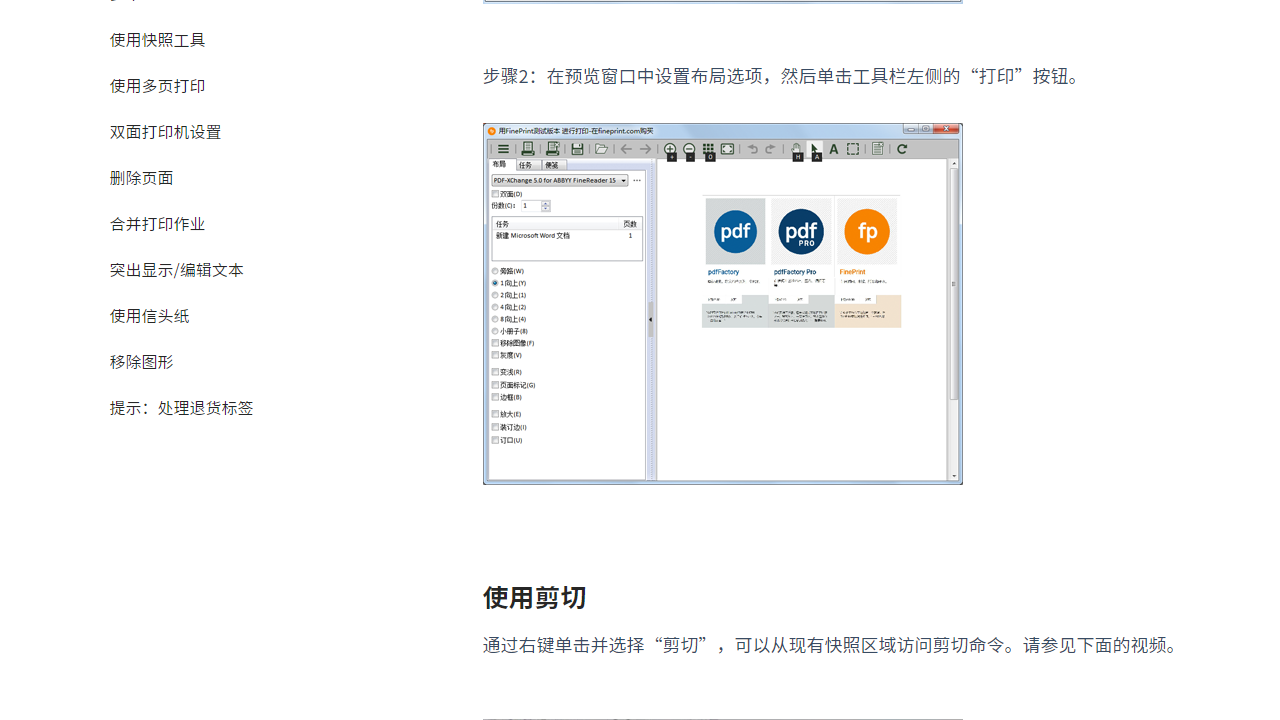Open the 删除页面 sidebar link
Image resolution: width=1280 pixels, height=720 pixels.
click(x=141, y=178)
